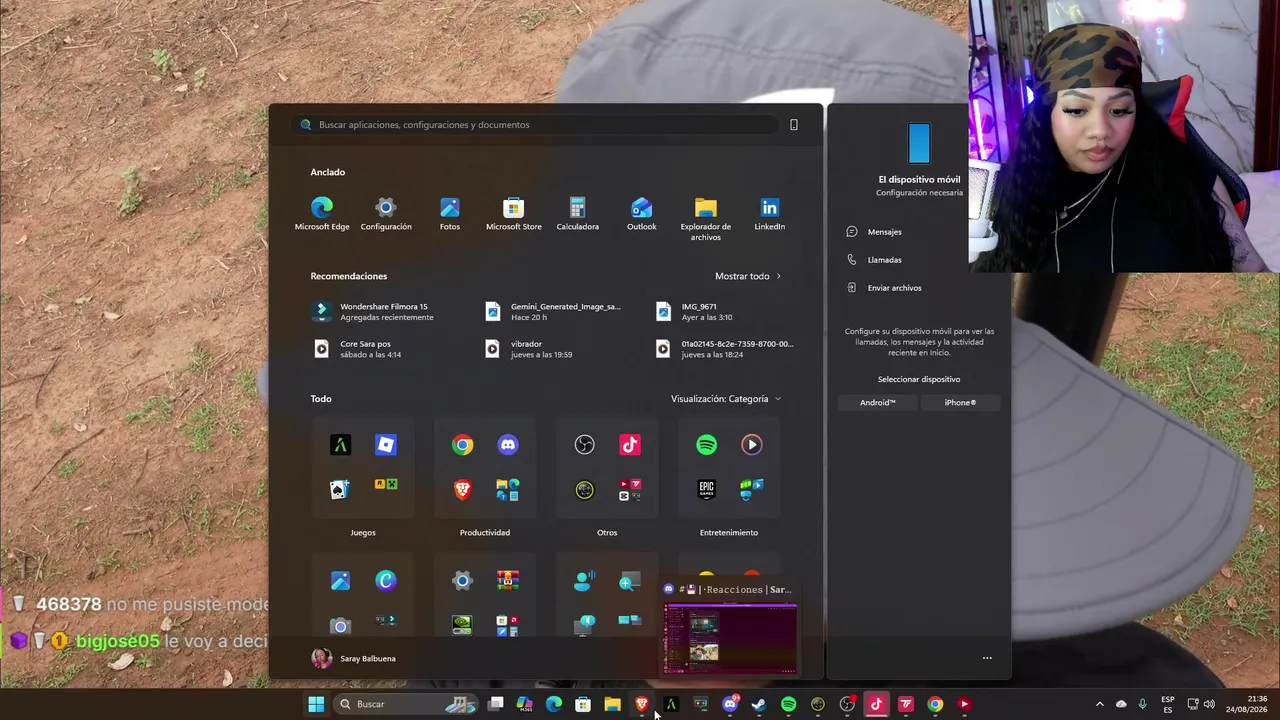This screenshot has width=1280, height=720.
Task: Open Microsoft Edge from pinned apps
Action: tap(322, 214)
